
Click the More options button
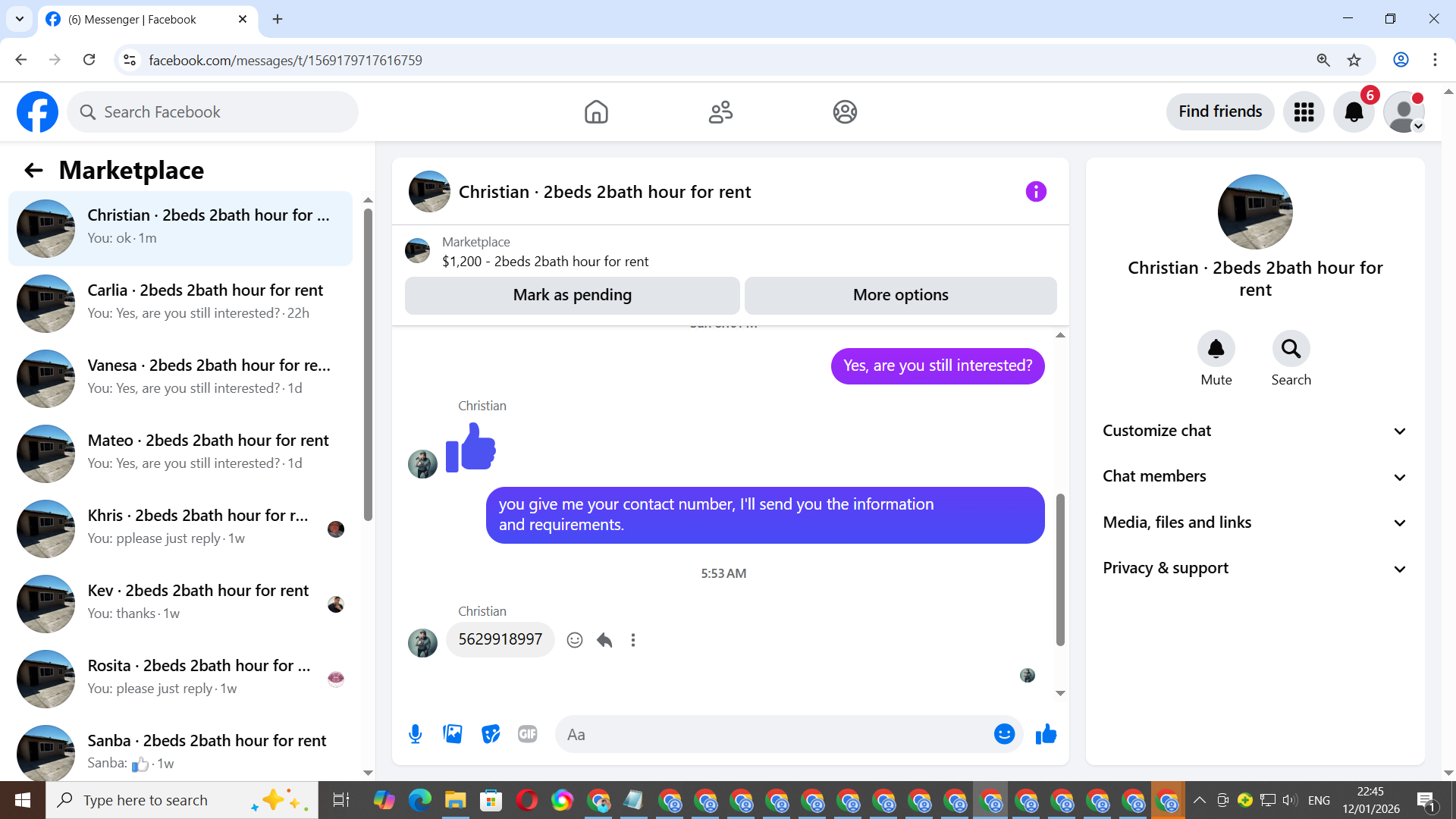[900, 295]
